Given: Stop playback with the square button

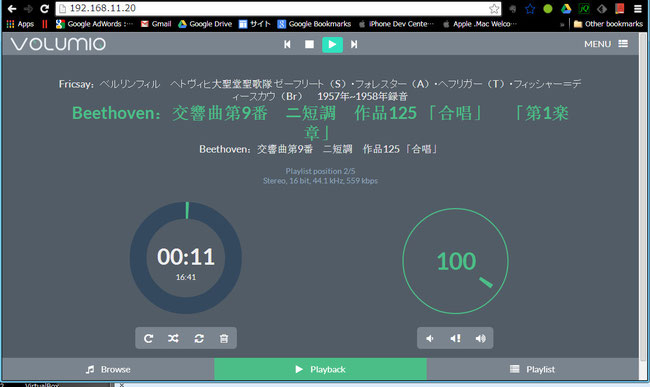Looking at the screenshot, I should click(309, 44).
